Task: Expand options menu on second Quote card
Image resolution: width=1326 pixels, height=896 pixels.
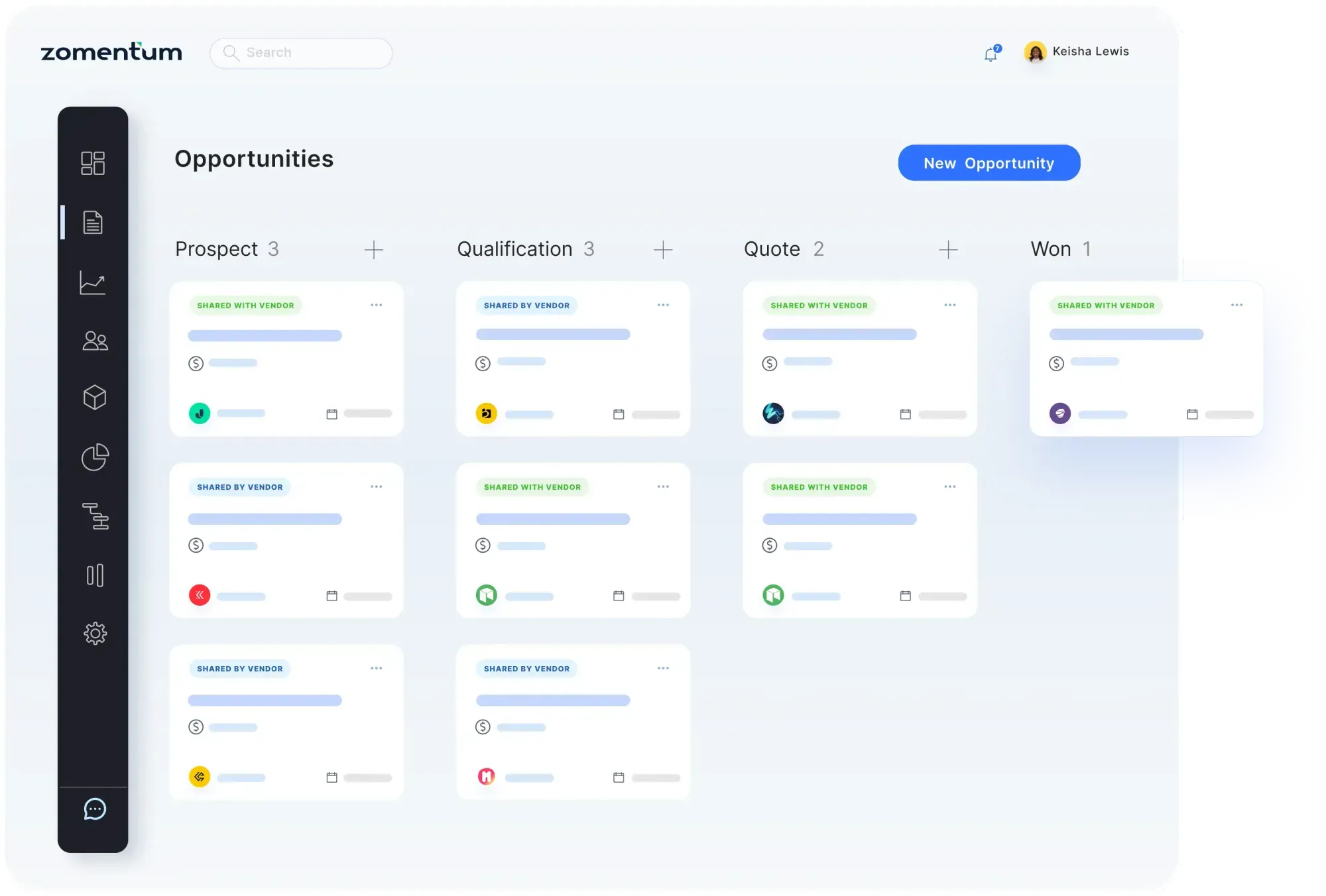Action: pos(950,487)
